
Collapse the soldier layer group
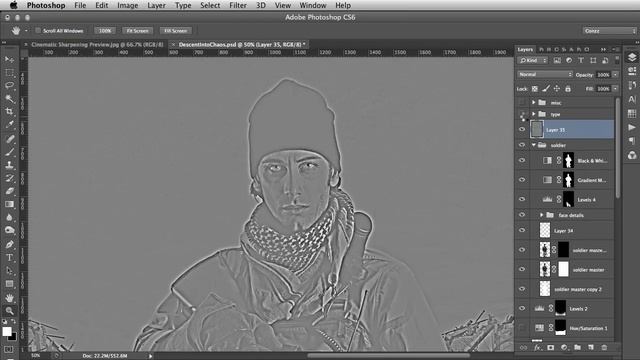(x=533, y=145)
